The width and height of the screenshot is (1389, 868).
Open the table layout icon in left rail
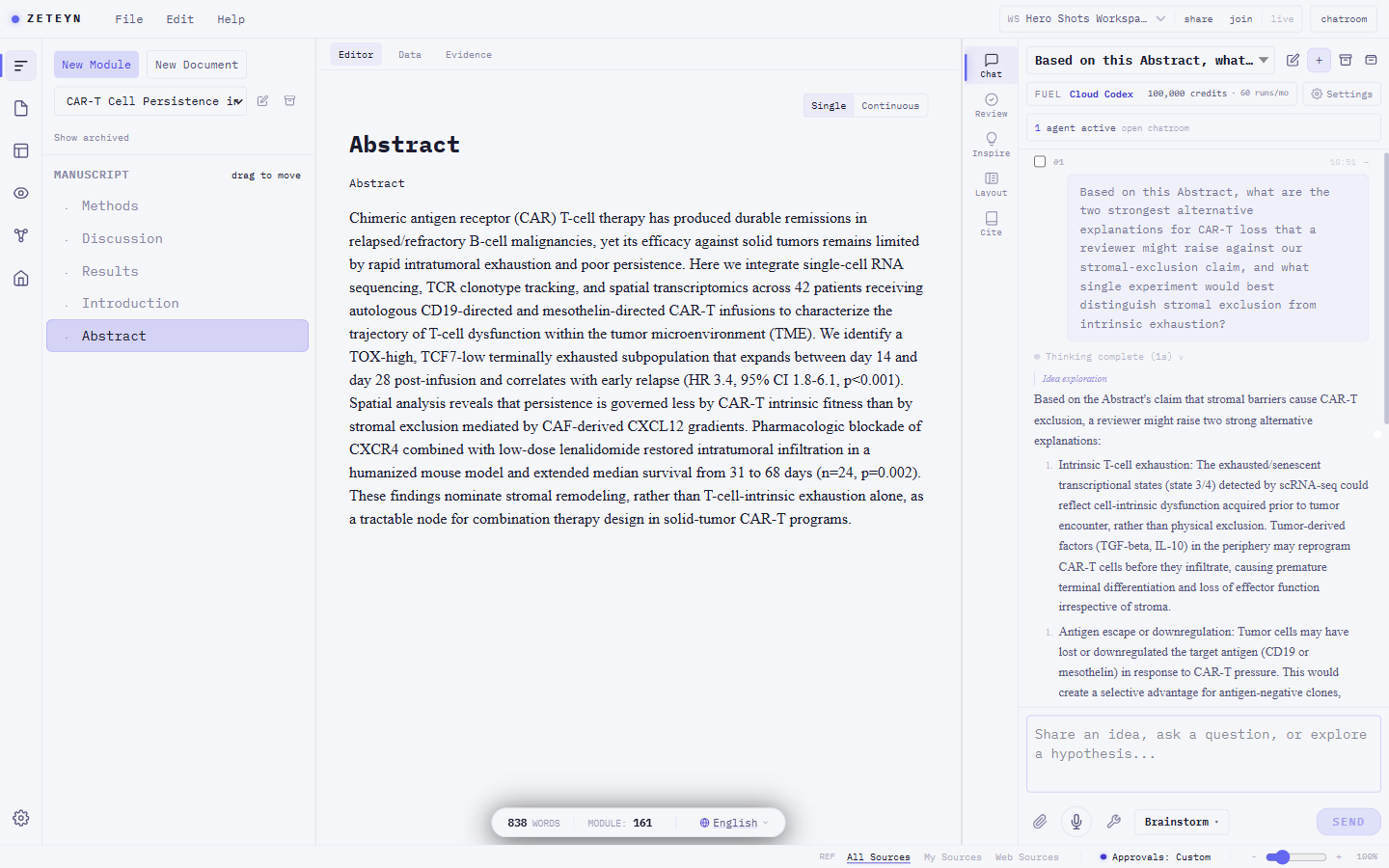(x=21, y=150)
